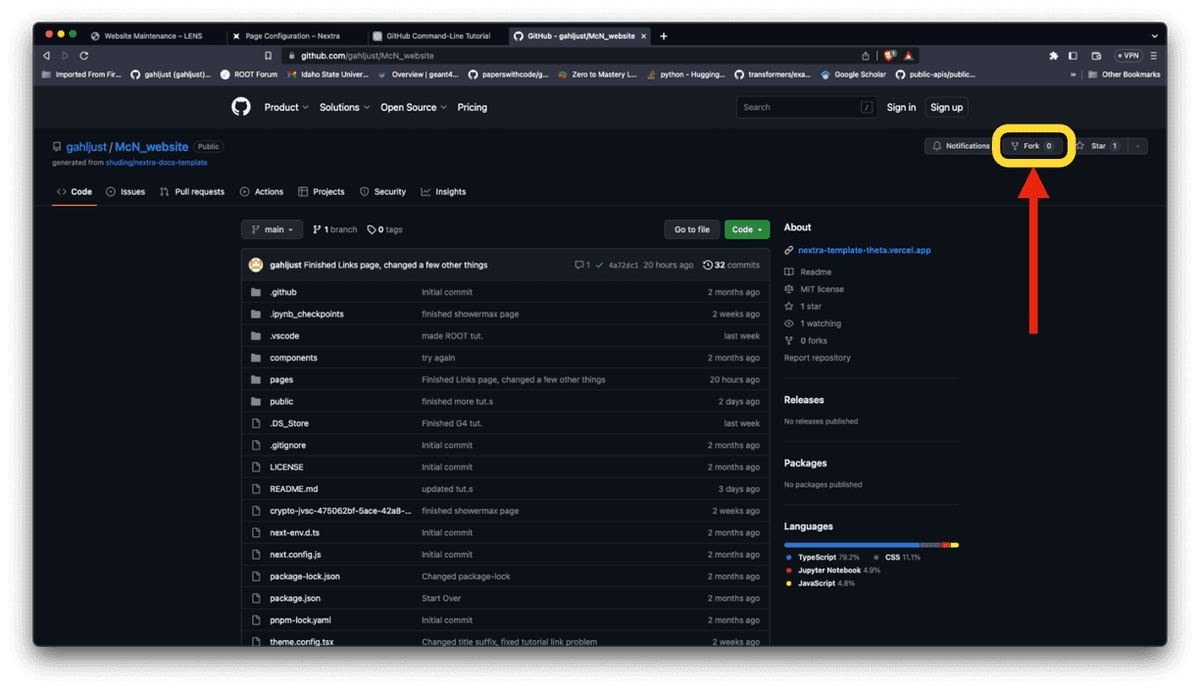Open the Report repository link

(x=817, y=358)
